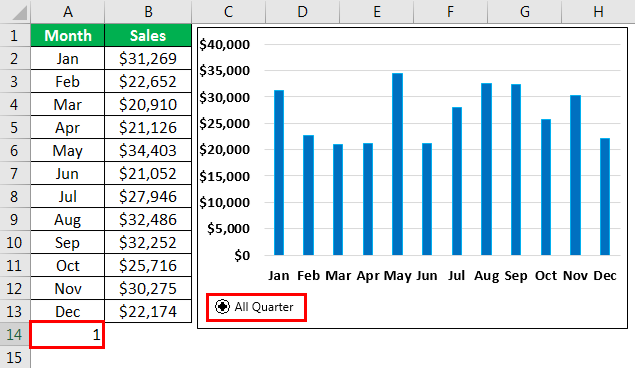This screenshot has width=635, height=368.
Task: Select row 7 header
Action: 15,173
